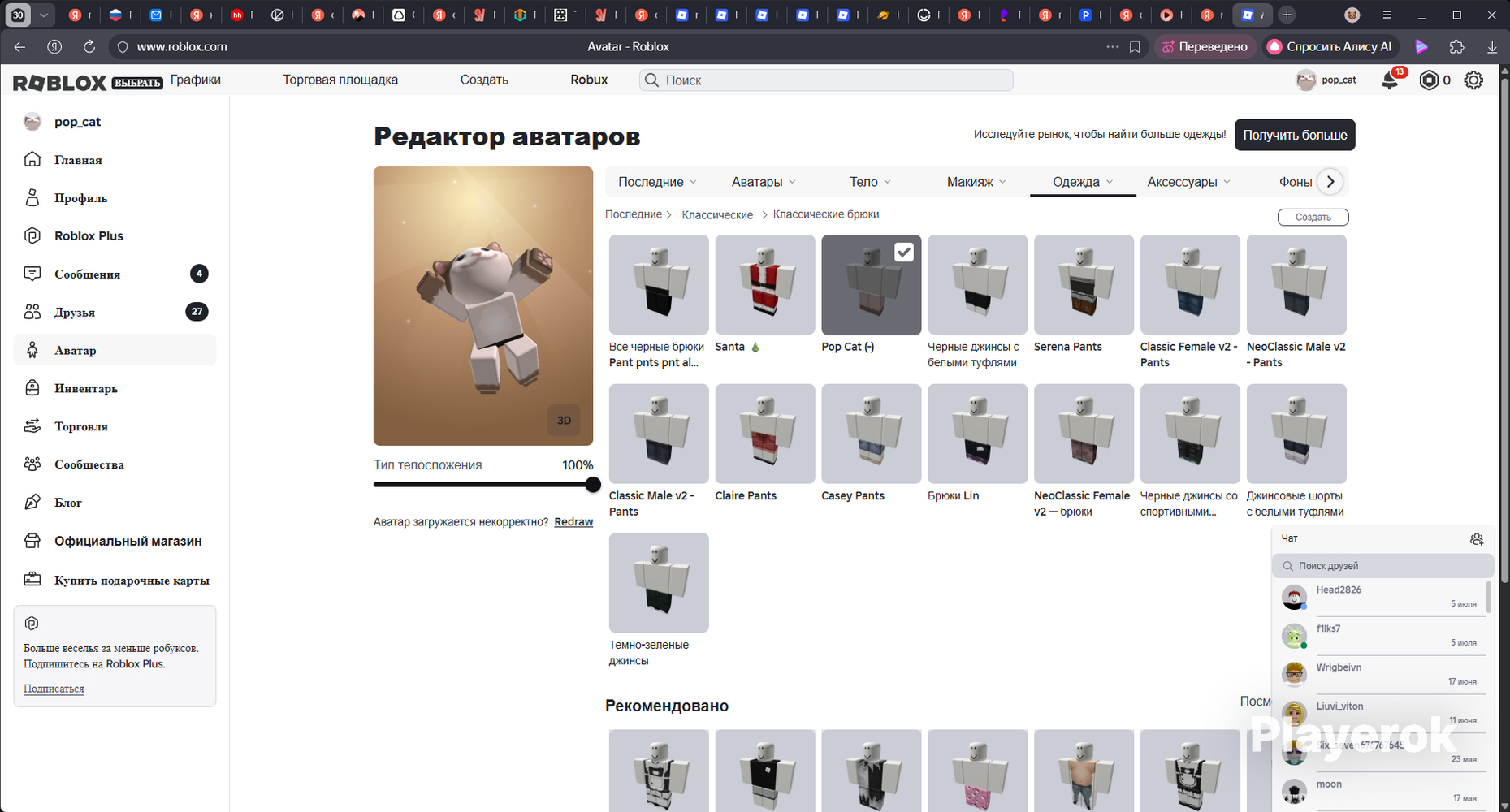Open the gift cards sidebar icon
The image size is (1510, 812).
pos(32,580)
